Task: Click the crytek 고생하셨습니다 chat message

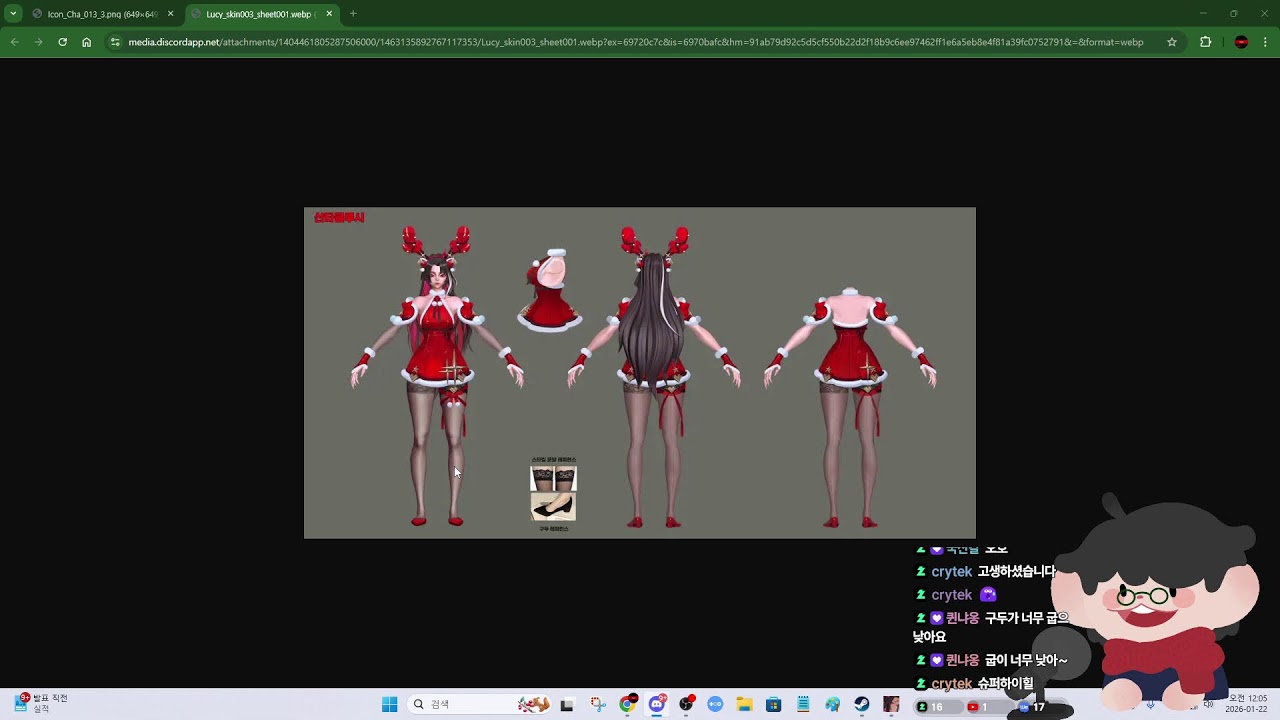Action: click(x=986, y=572)
